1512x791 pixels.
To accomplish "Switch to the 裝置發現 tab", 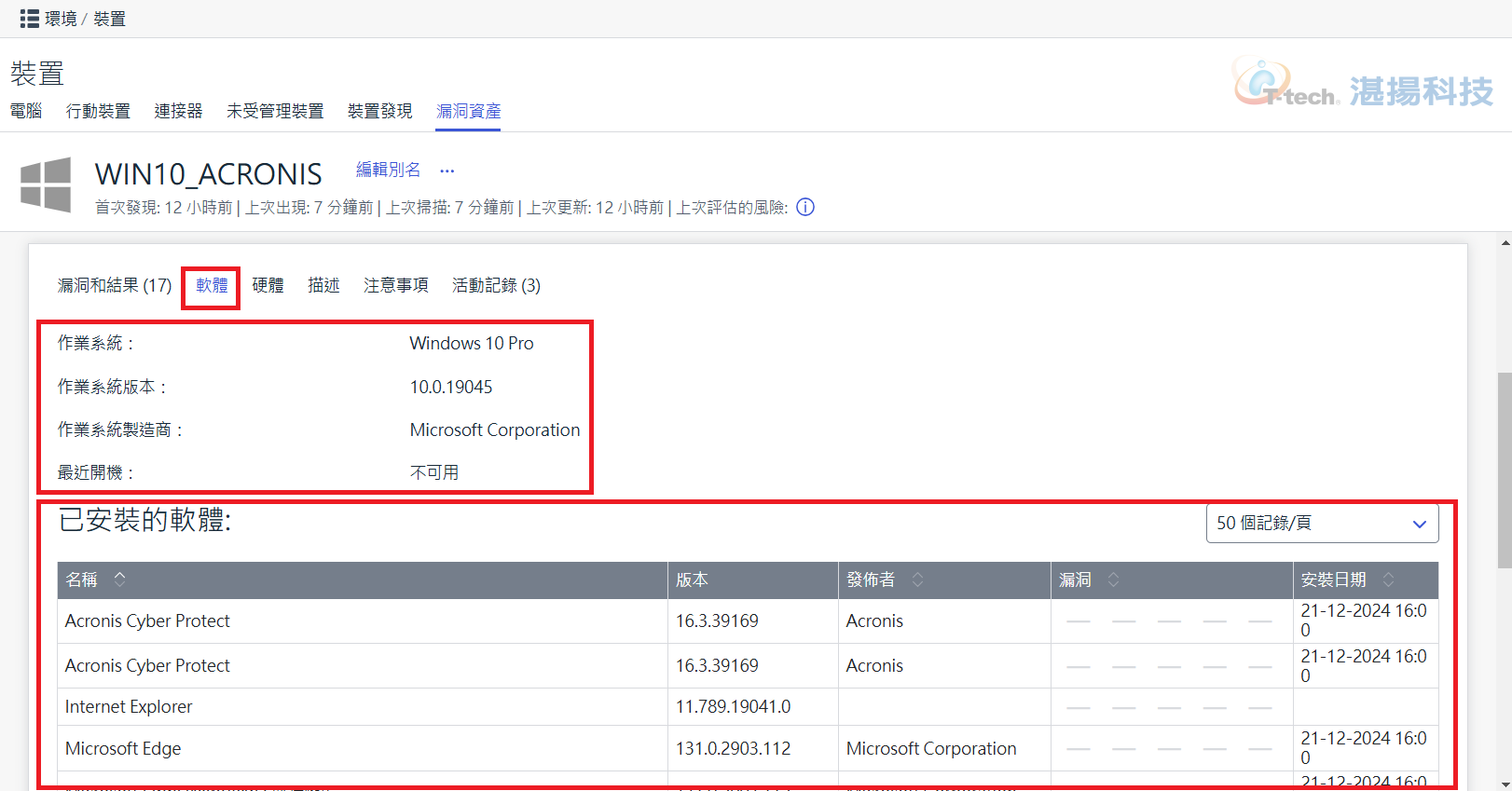I will 379,111.
